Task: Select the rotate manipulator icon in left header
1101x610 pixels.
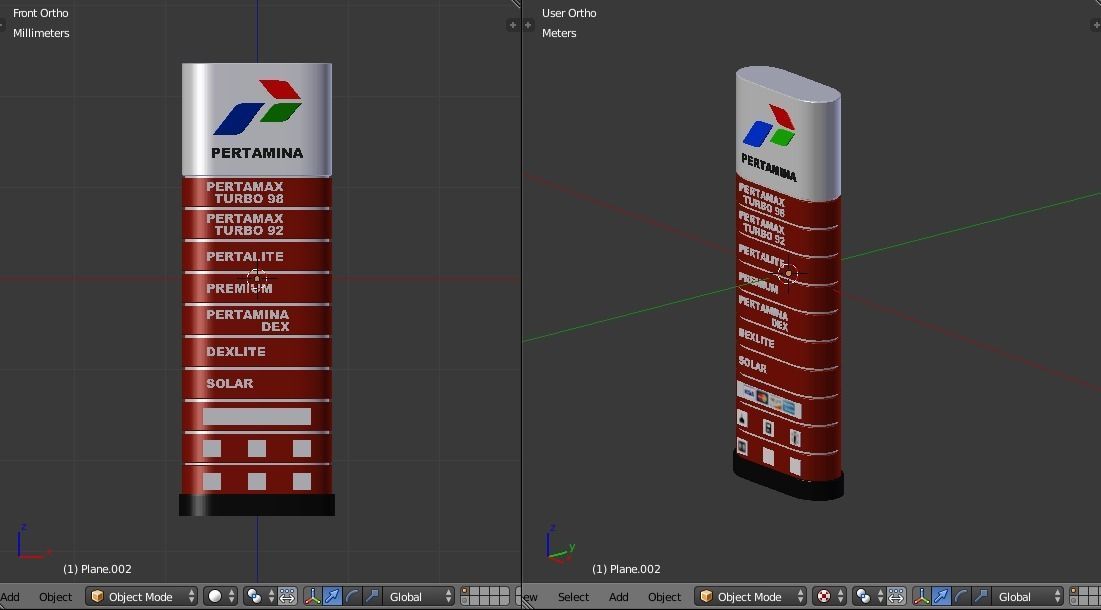Action: pyautogui.click(x=351, y=596)
